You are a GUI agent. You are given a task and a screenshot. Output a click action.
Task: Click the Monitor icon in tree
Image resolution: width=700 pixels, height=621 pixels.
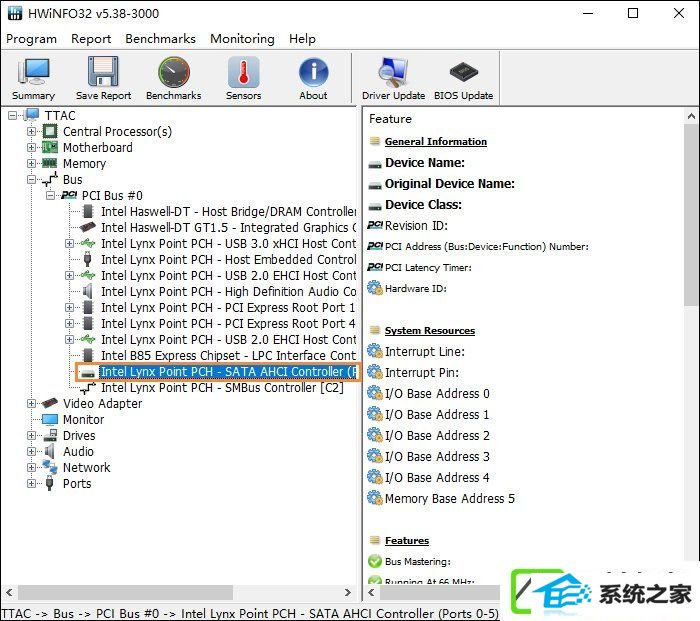point(50,419)
